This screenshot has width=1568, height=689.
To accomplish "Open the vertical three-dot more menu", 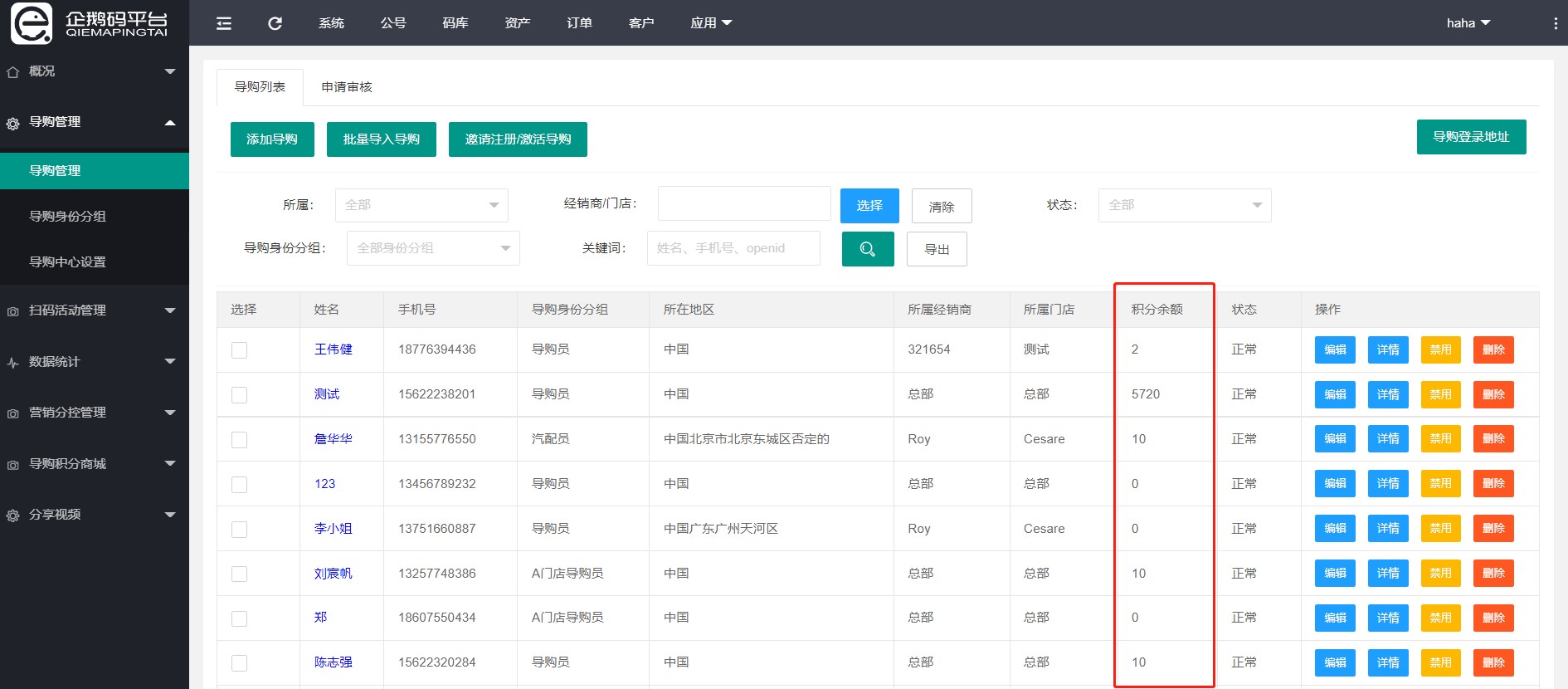I will tap(1556, 23).
